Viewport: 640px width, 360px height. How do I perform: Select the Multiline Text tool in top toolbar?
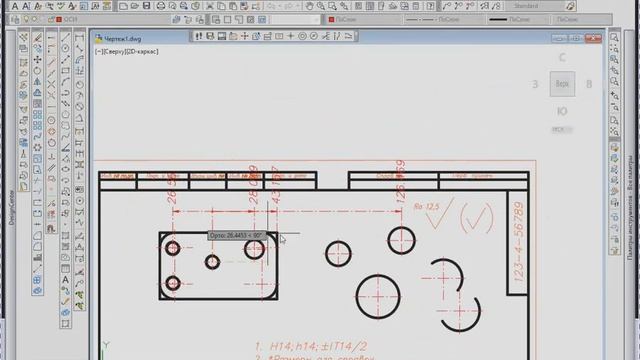(x=15, y=6)
